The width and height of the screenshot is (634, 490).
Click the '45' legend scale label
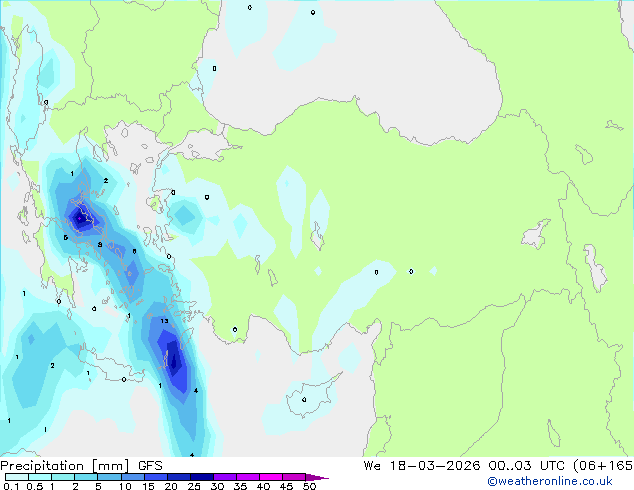click(287, 486)
